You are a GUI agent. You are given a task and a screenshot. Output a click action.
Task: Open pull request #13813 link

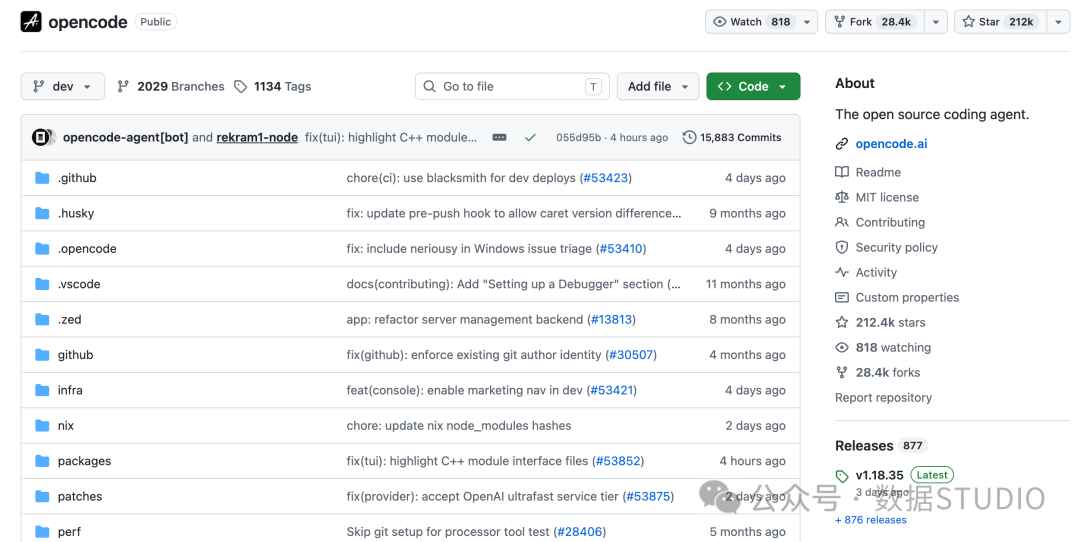tap(612, 320)
